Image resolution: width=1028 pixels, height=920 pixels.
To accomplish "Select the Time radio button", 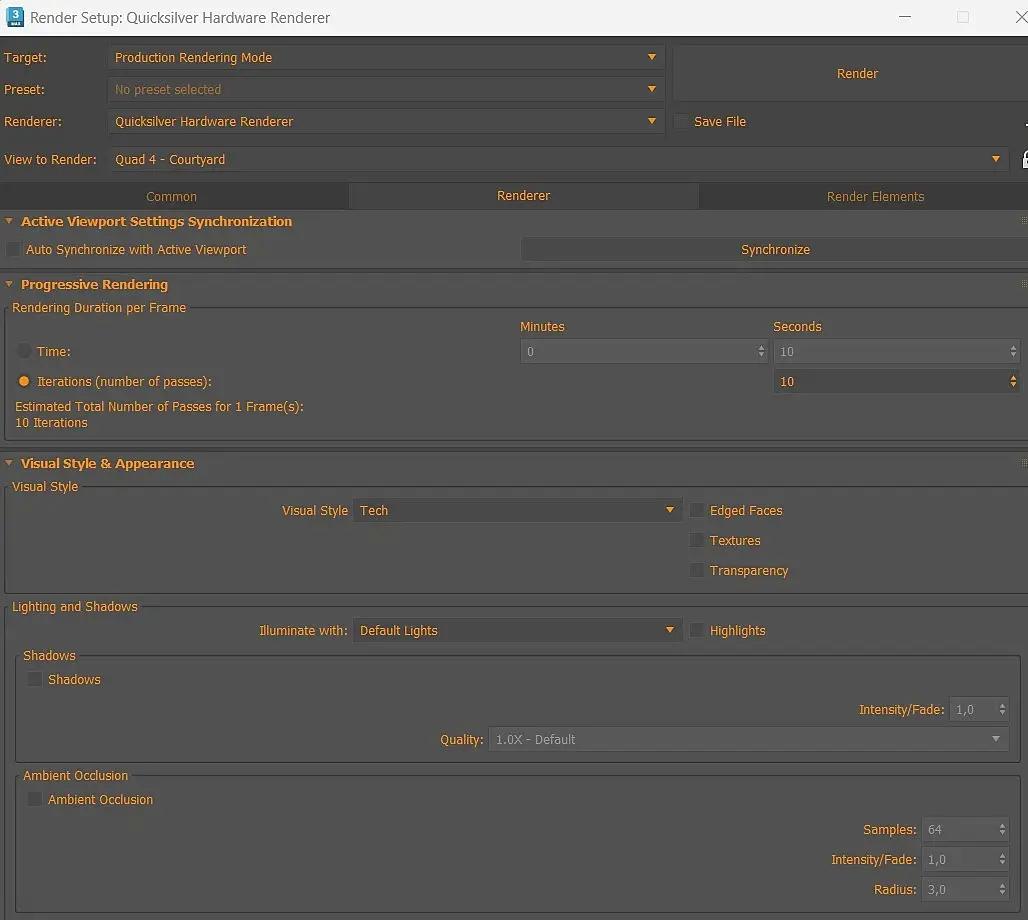I will coord(24,351).
